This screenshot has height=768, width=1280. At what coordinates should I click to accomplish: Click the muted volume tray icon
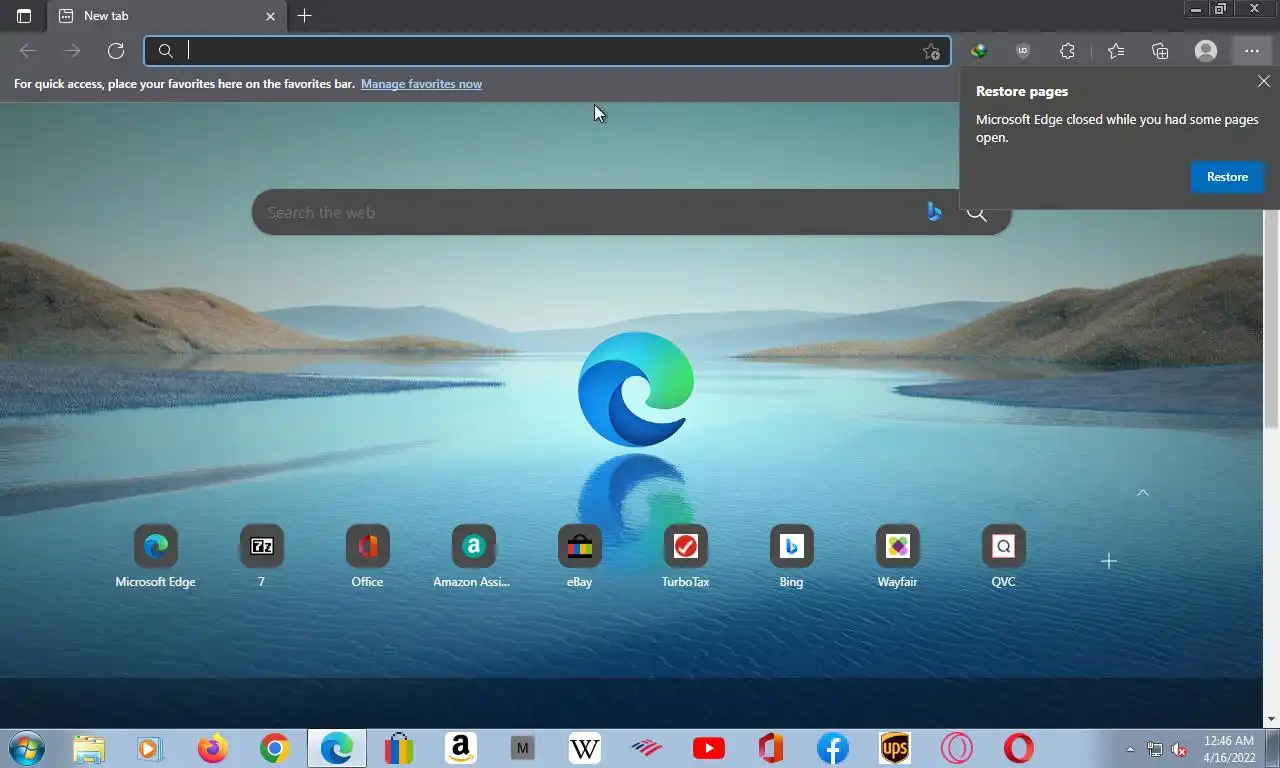tap(1180, 749)
